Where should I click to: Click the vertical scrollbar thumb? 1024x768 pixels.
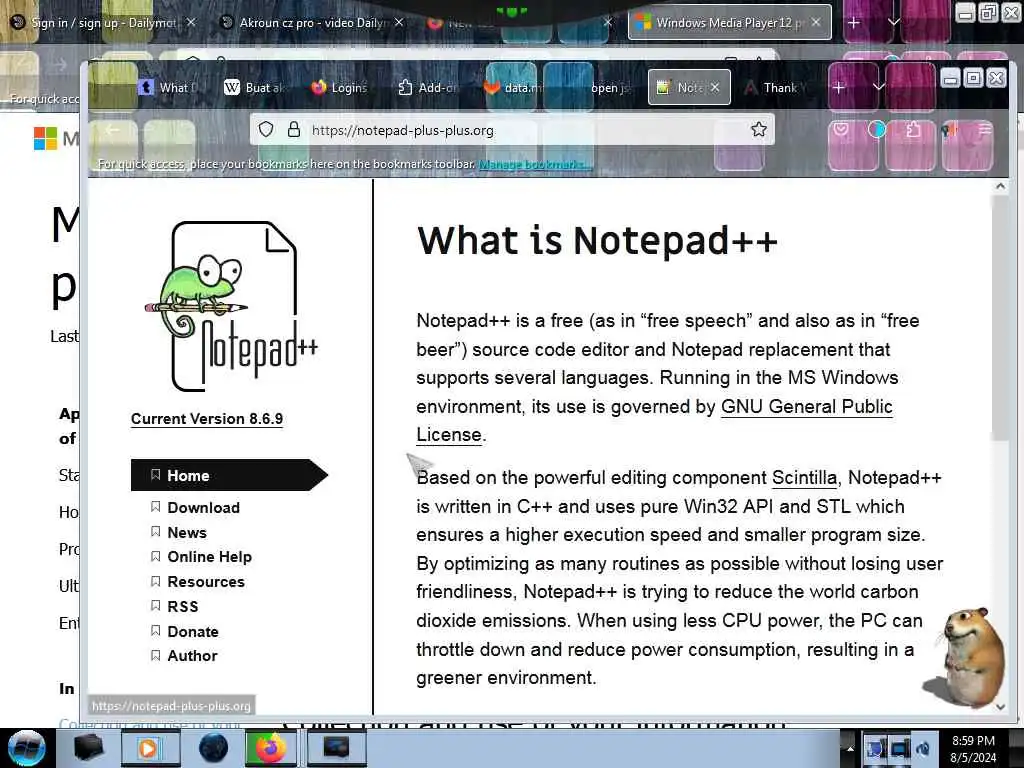1000,318
